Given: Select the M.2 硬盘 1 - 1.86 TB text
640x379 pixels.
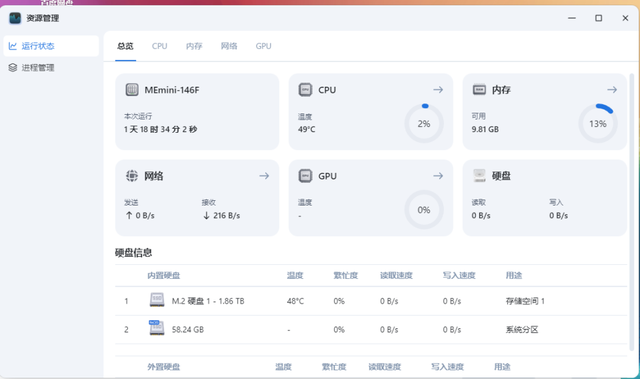Looking at the screenshot, I should tap(208, 301).
